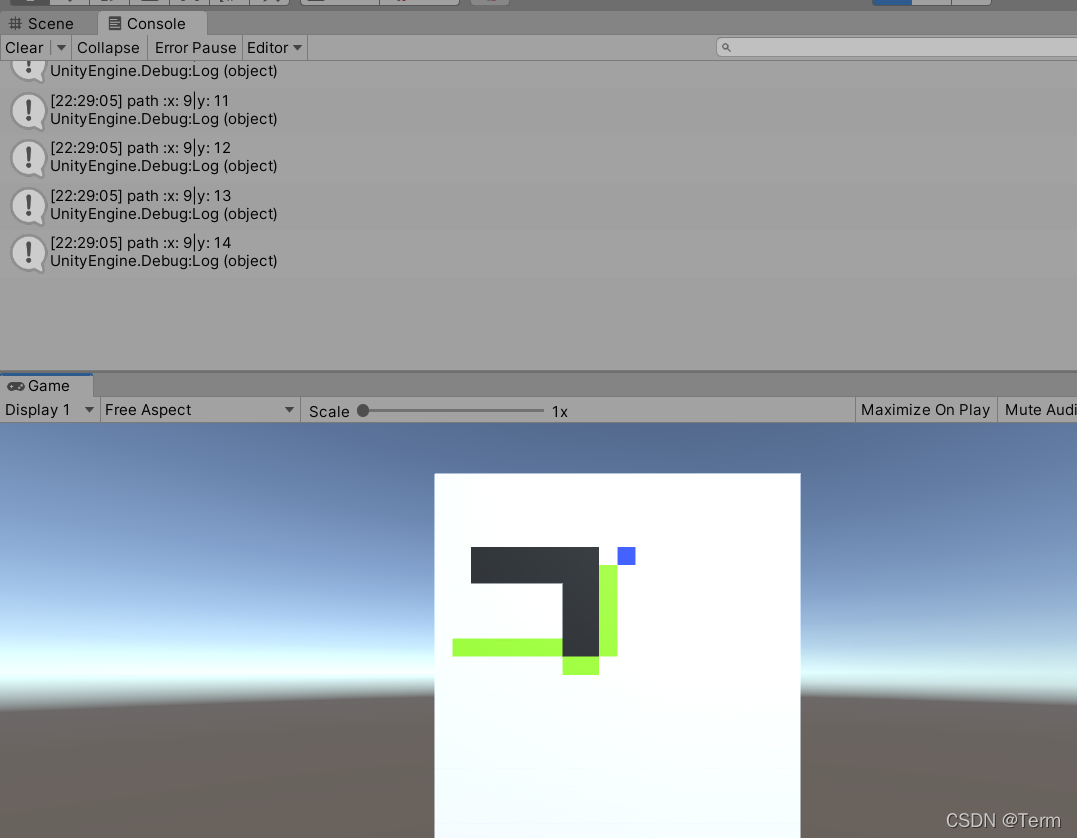Click the Console tab list icon
This screenshot has width=1077, height=838.
click(115, 24)
